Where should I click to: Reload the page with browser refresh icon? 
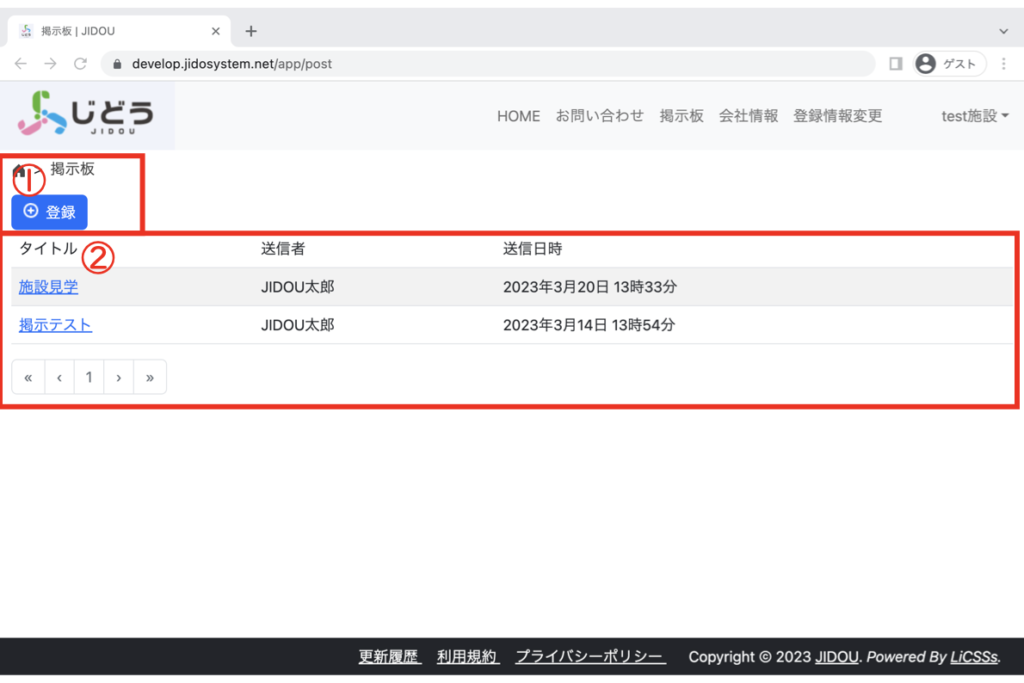pos(80,64)
